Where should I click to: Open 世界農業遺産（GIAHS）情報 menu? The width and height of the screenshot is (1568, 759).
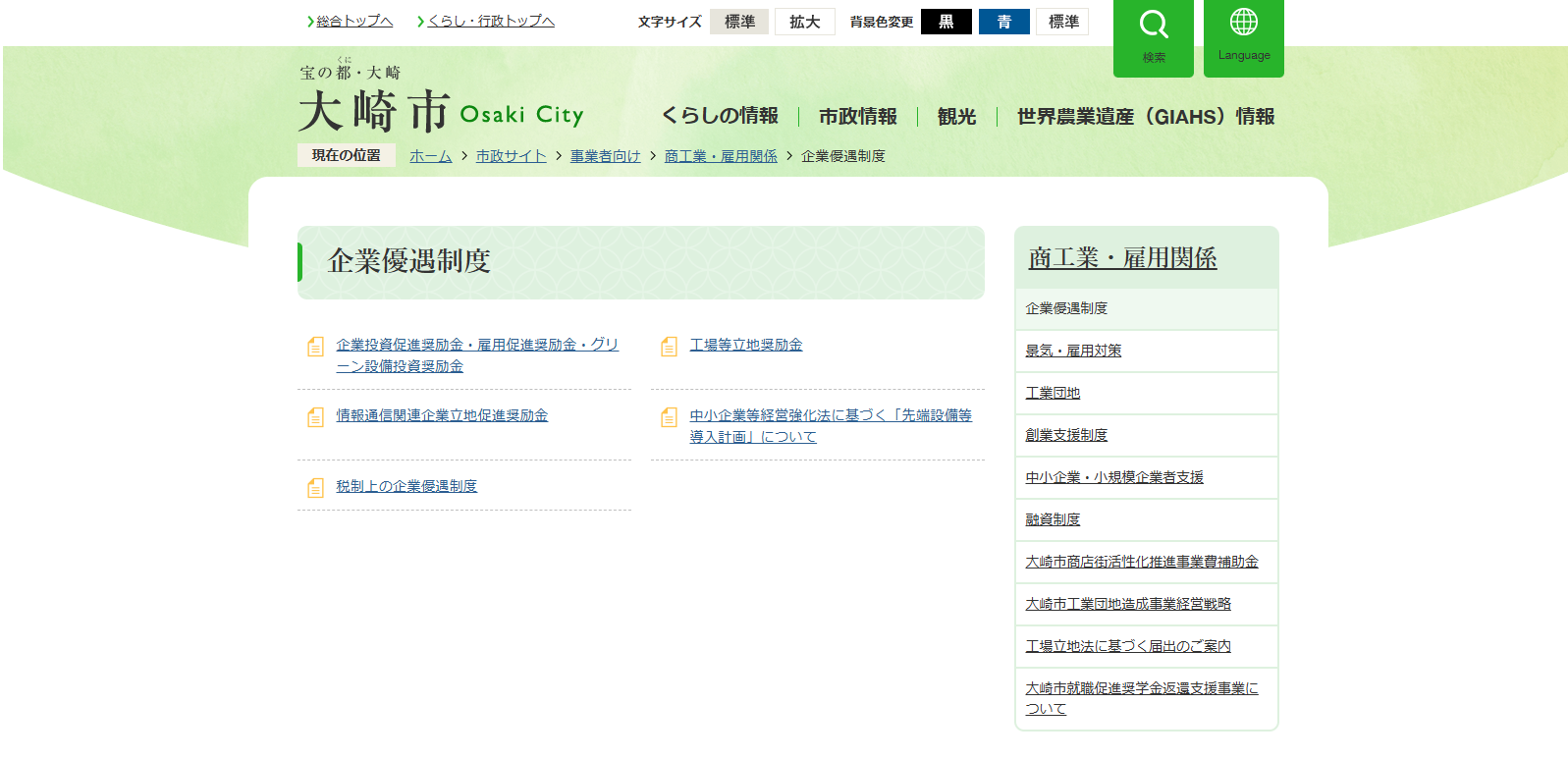pyautogui.click(x=1146, y=116)
